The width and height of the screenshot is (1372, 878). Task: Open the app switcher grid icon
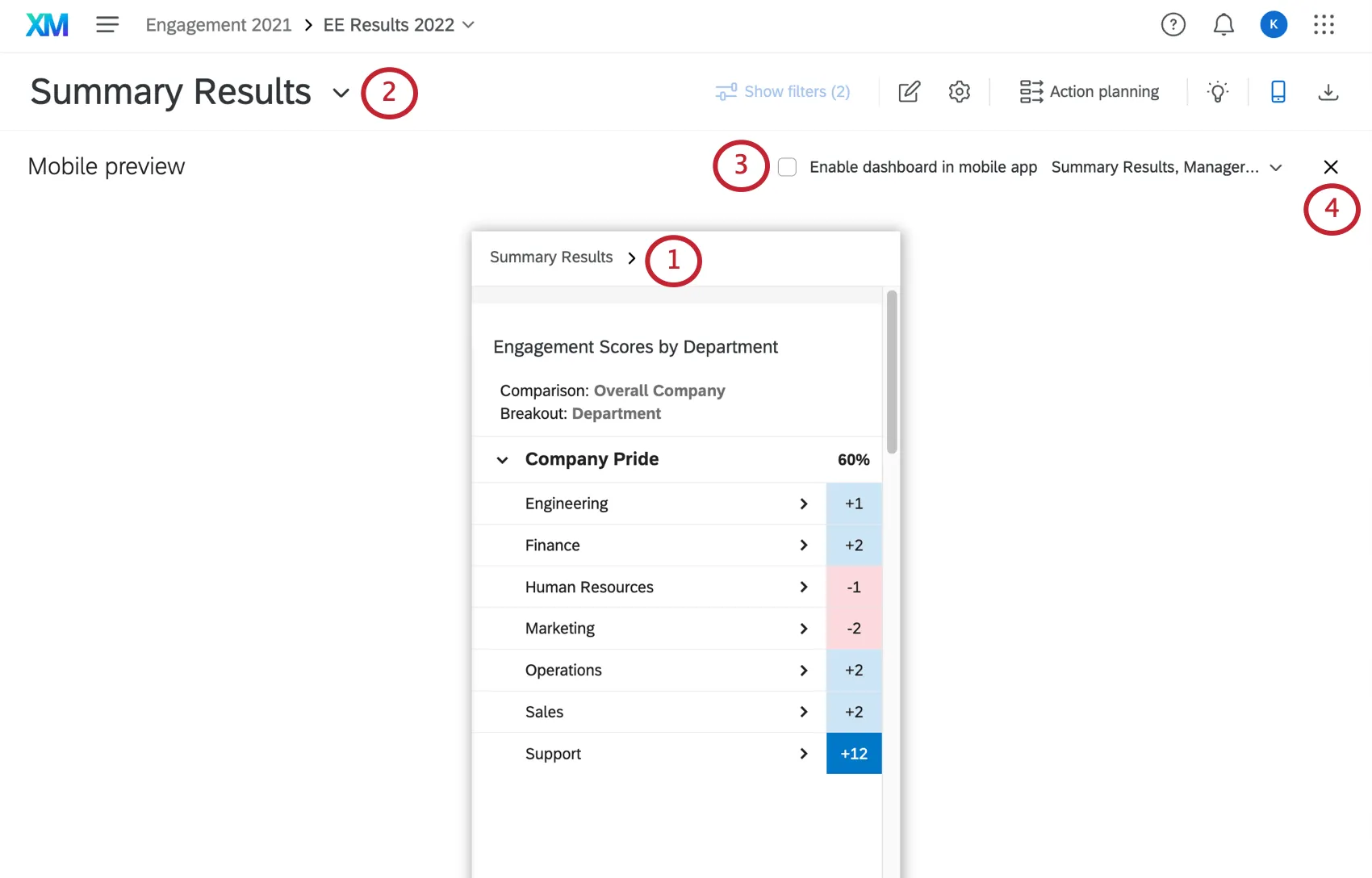tap(1324, 24)
